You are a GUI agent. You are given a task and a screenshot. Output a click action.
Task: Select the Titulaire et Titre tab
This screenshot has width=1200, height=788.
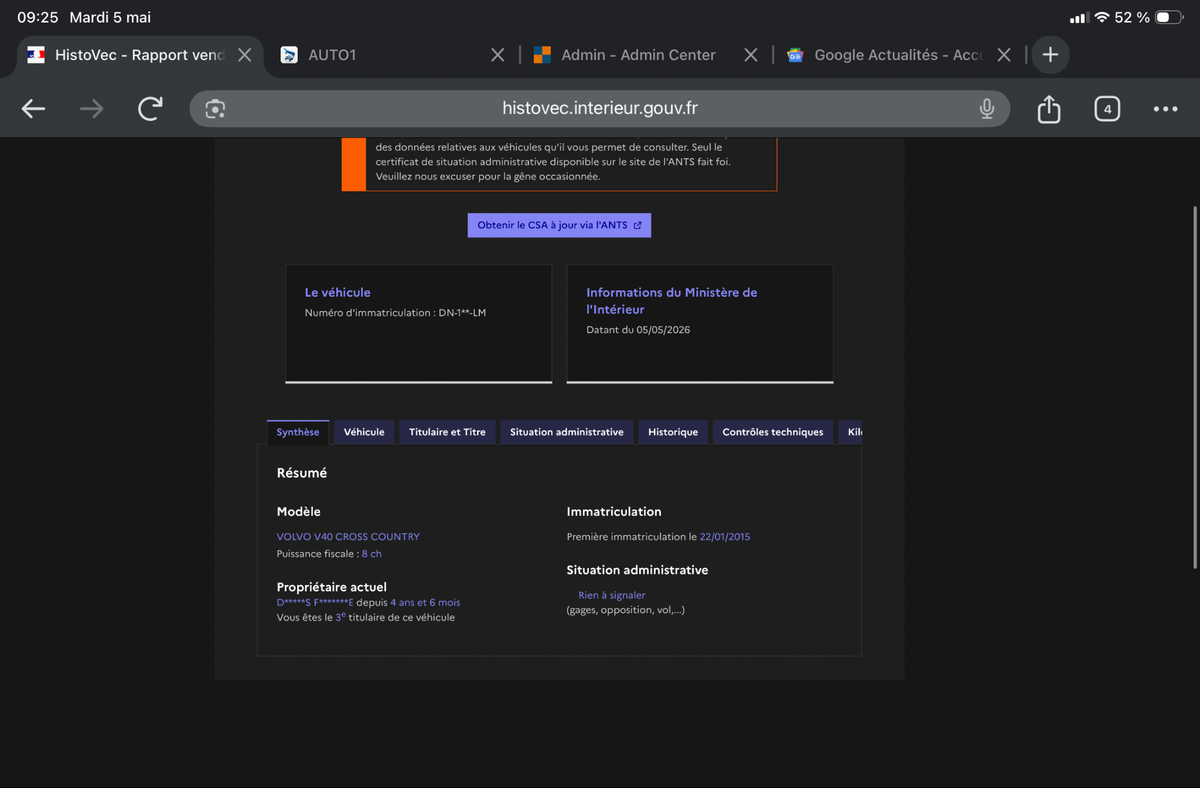click(x=447, y=432)
